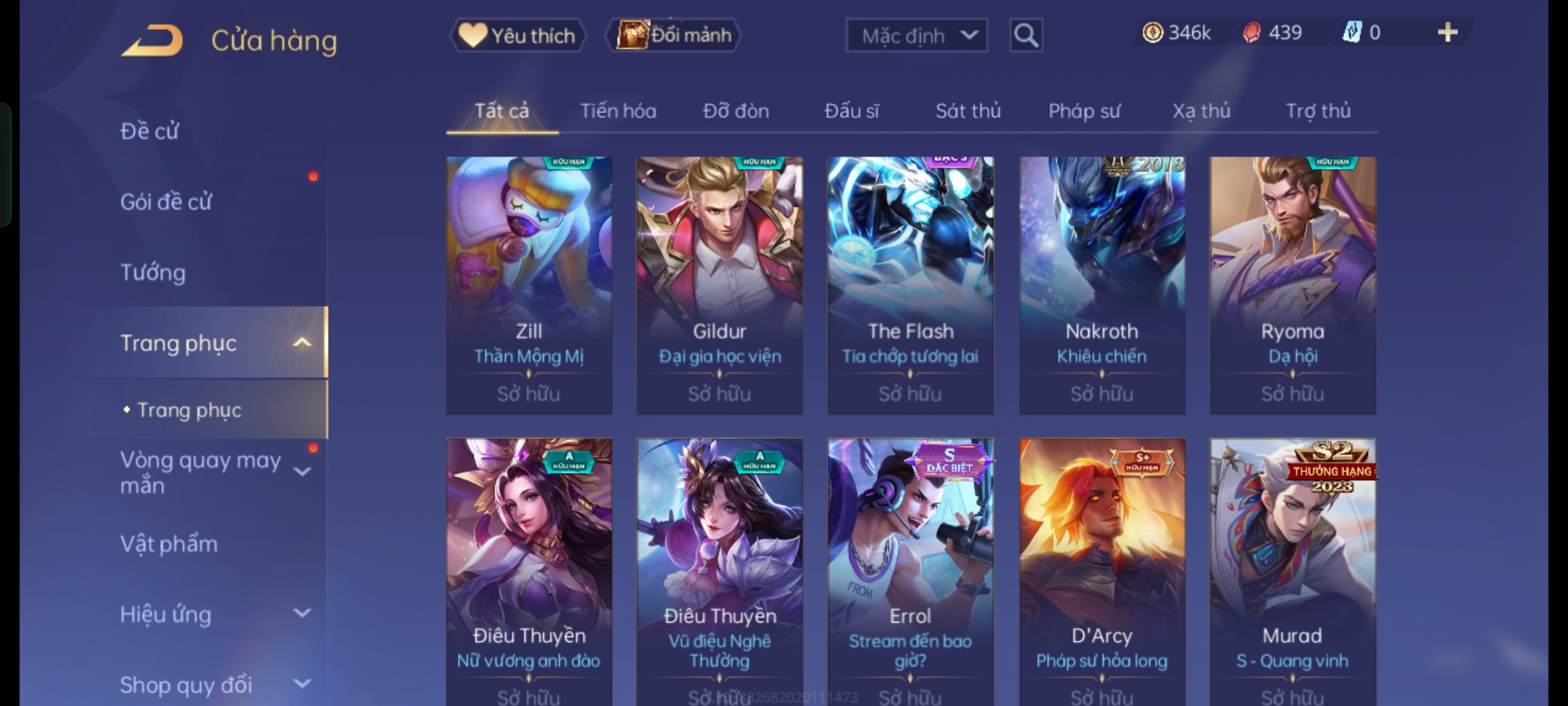This screenshot has width=1568, height=706.
Task: Expand Vòng quay may mắn section
Action: tap(302, 471)
